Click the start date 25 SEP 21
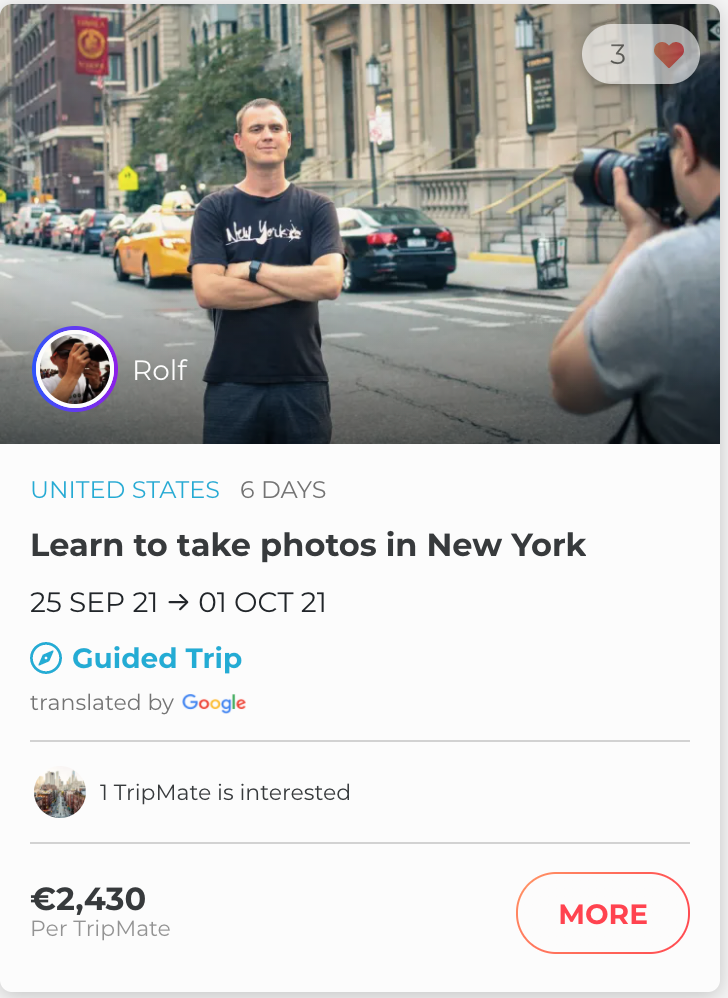The width and height of the screenshot is (728, 998). 94,603
